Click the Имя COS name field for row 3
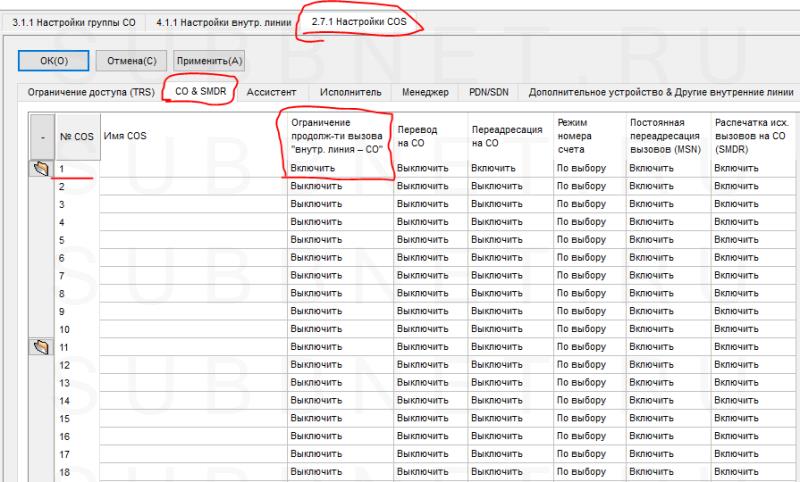Viewport: 800px width, 482px height. click(x=192, y=204)
